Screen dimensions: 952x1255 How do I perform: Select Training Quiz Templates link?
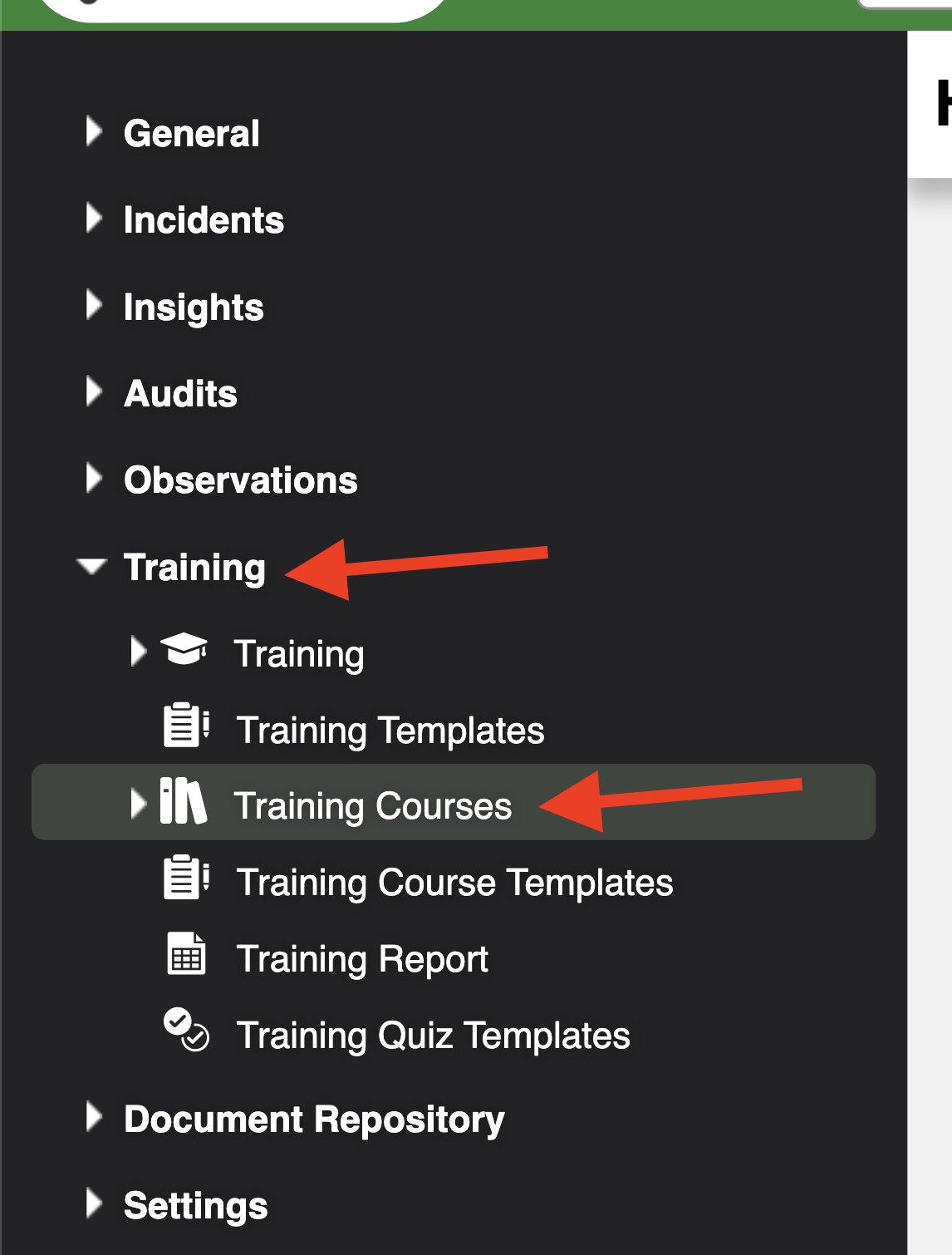point(434,1036)
